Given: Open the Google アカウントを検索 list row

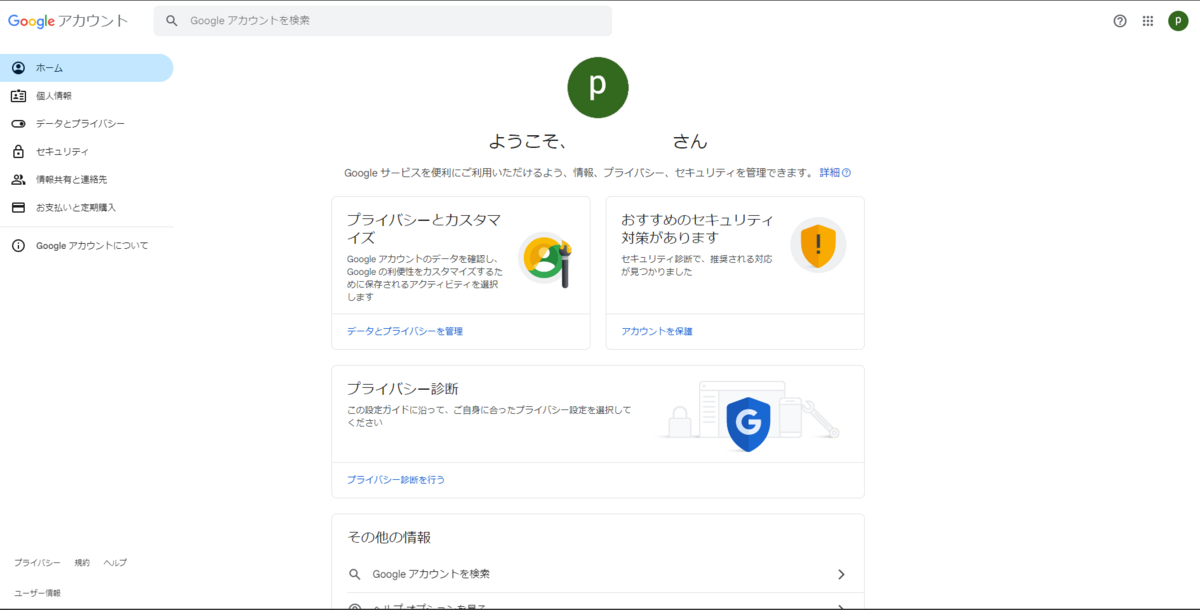Looking at the screenshot, I should click(598, 574).
